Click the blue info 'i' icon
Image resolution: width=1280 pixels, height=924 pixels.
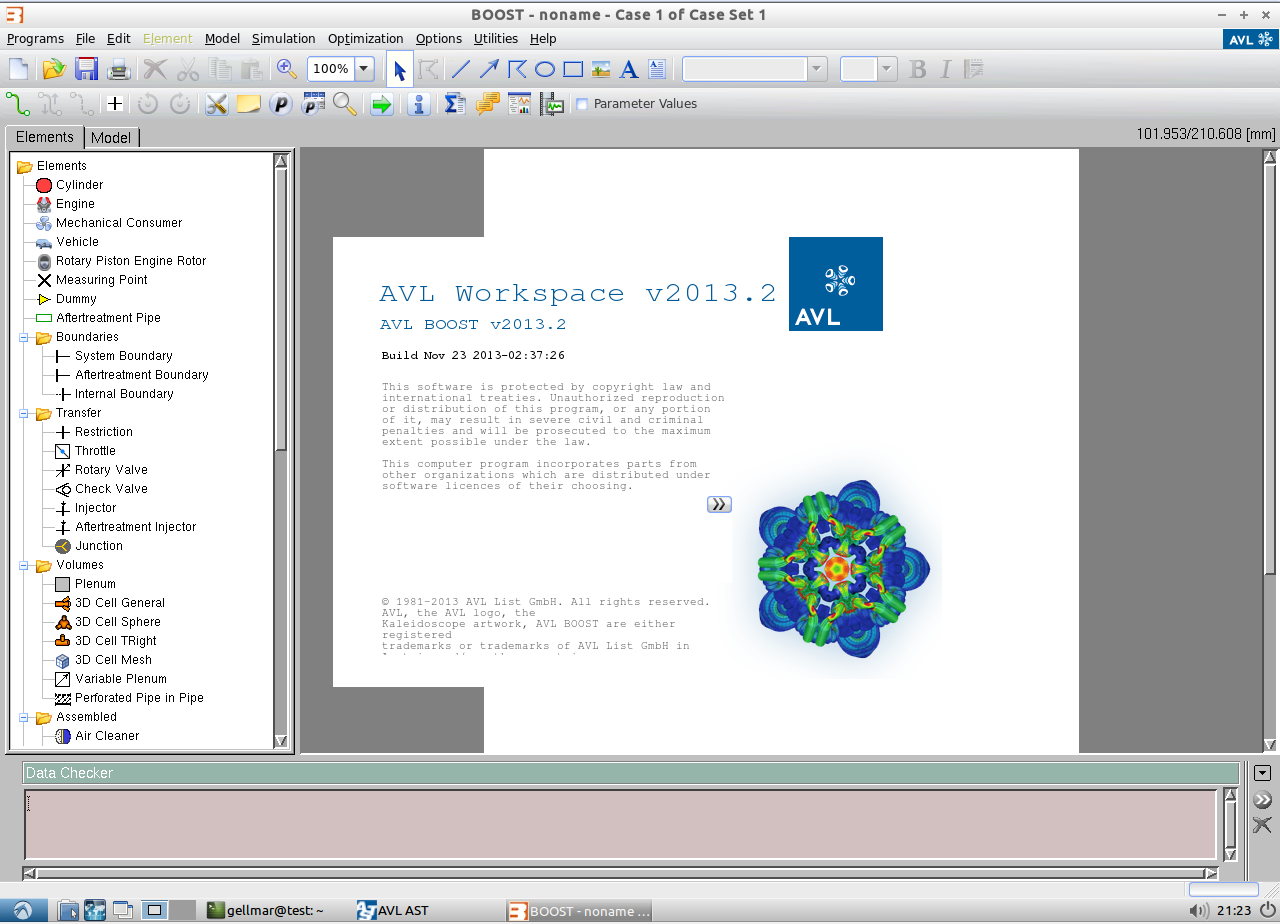[419, 103]
